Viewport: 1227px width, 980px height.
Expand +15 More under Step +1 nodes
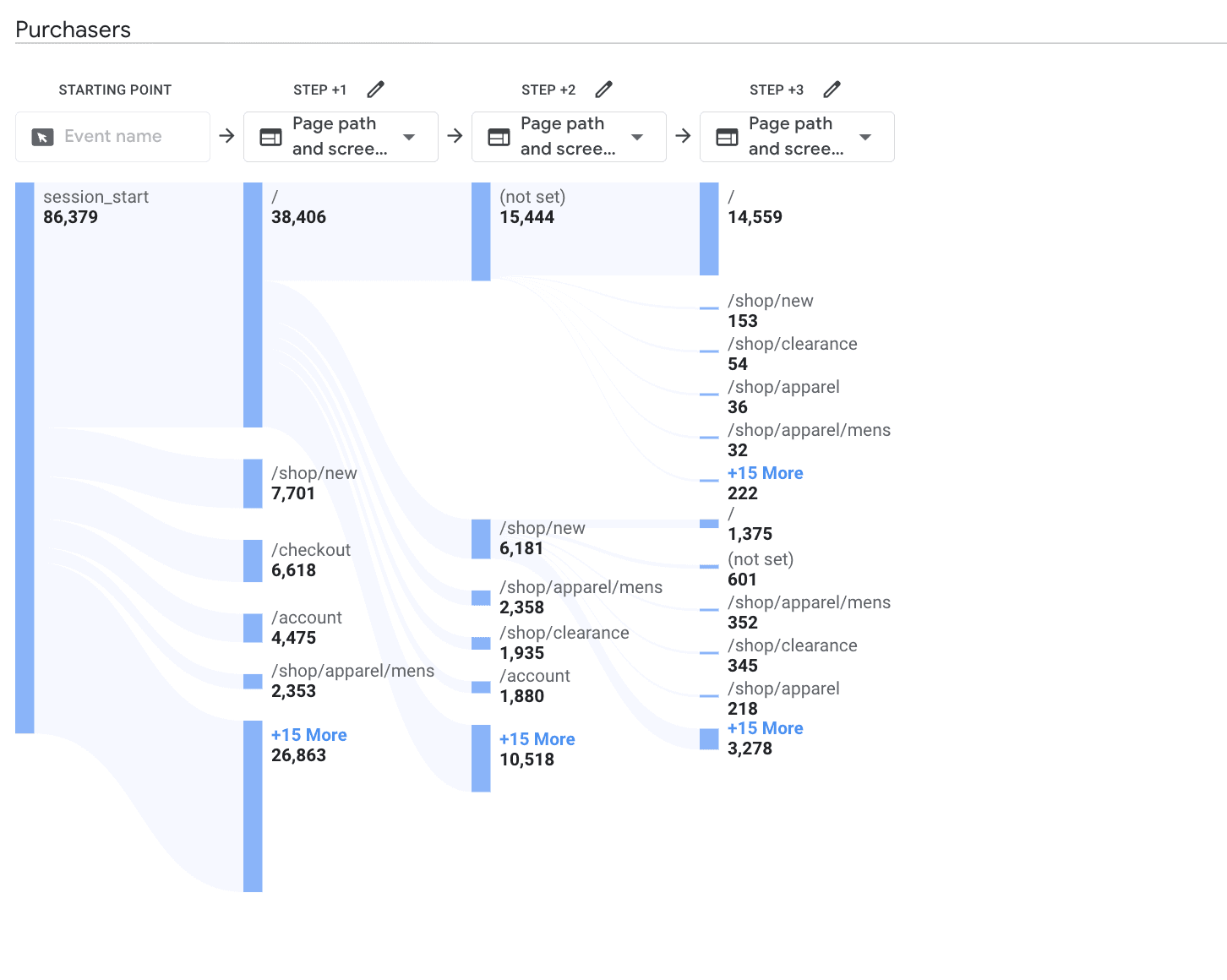tap(308, 735)
